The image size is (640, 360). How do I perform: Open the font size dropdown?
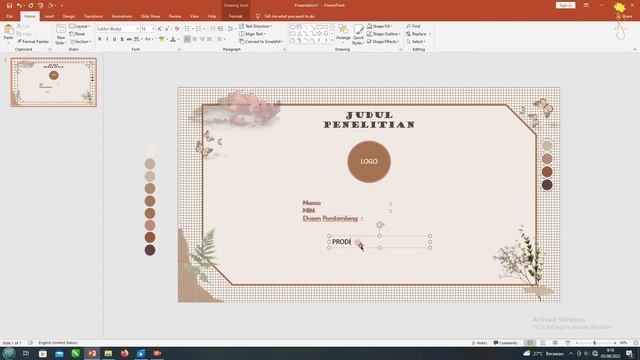click(x=153, y=29)
